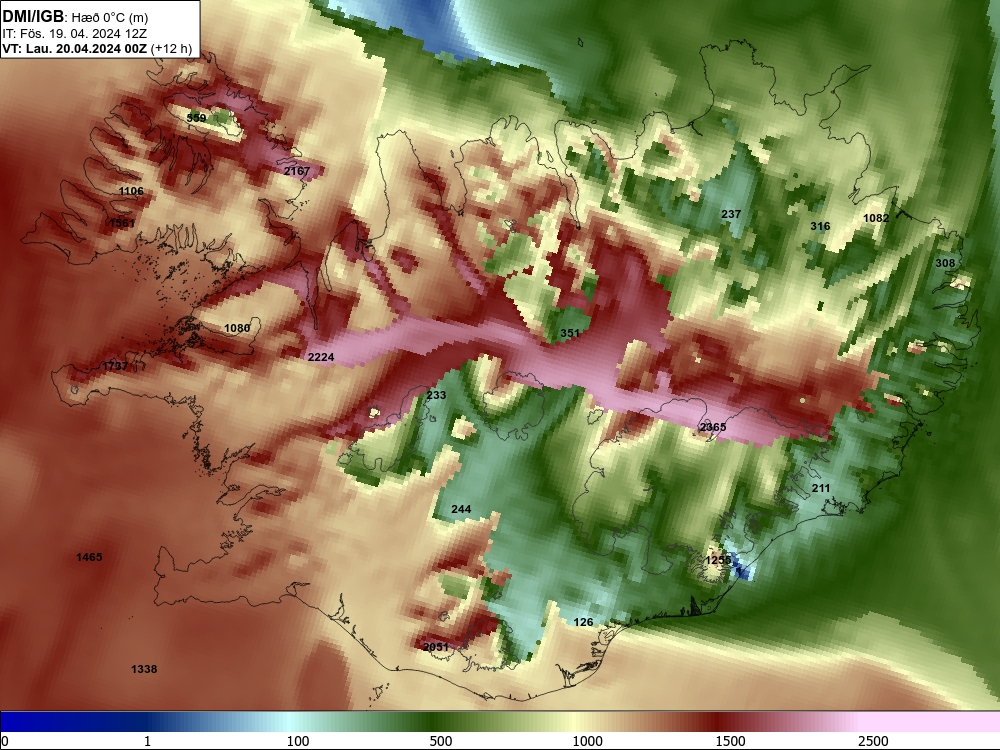Click the 1500 label on the color scale
Image resolution: width=1000 pixels, height=750 pixels.
[730, 741]
